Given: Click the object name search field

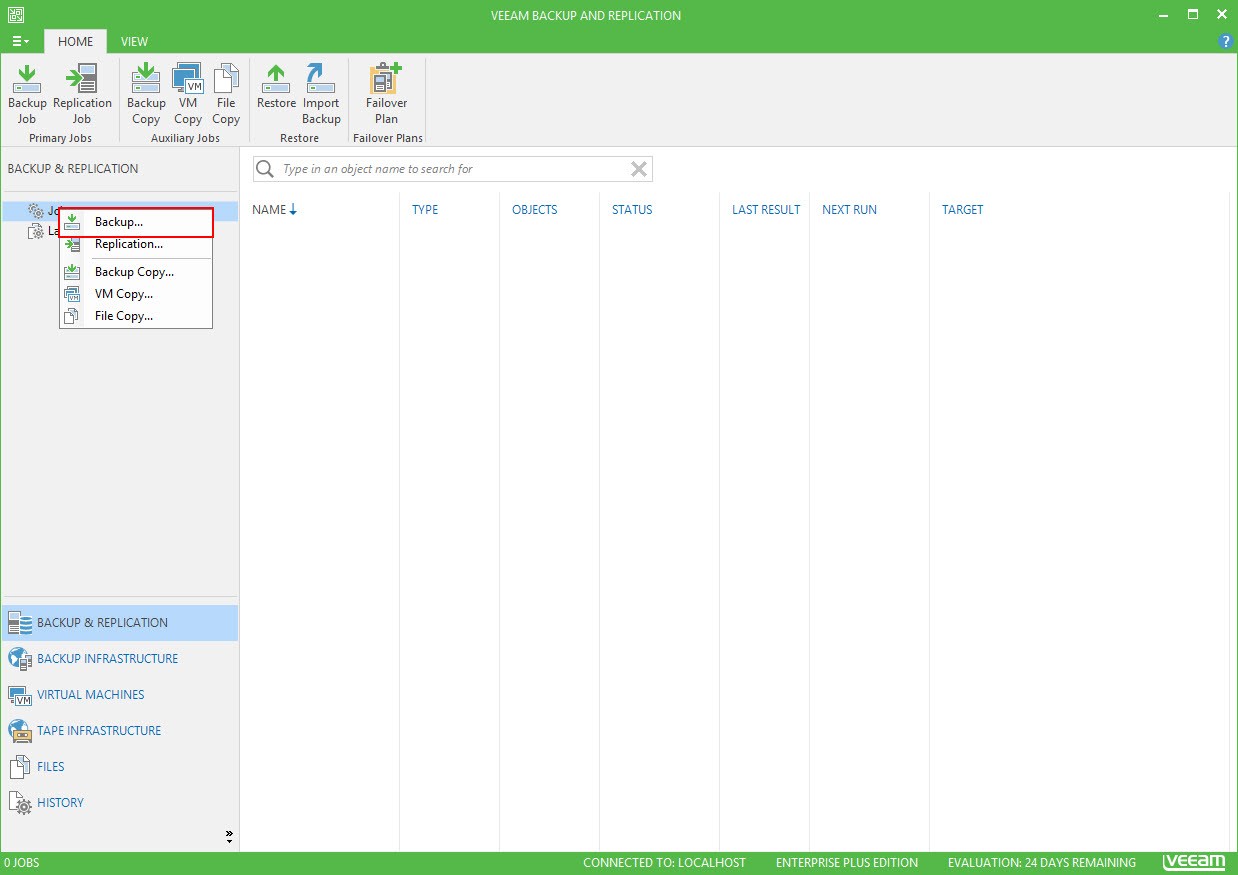Looking at the screenshot, I should (452, 169).
